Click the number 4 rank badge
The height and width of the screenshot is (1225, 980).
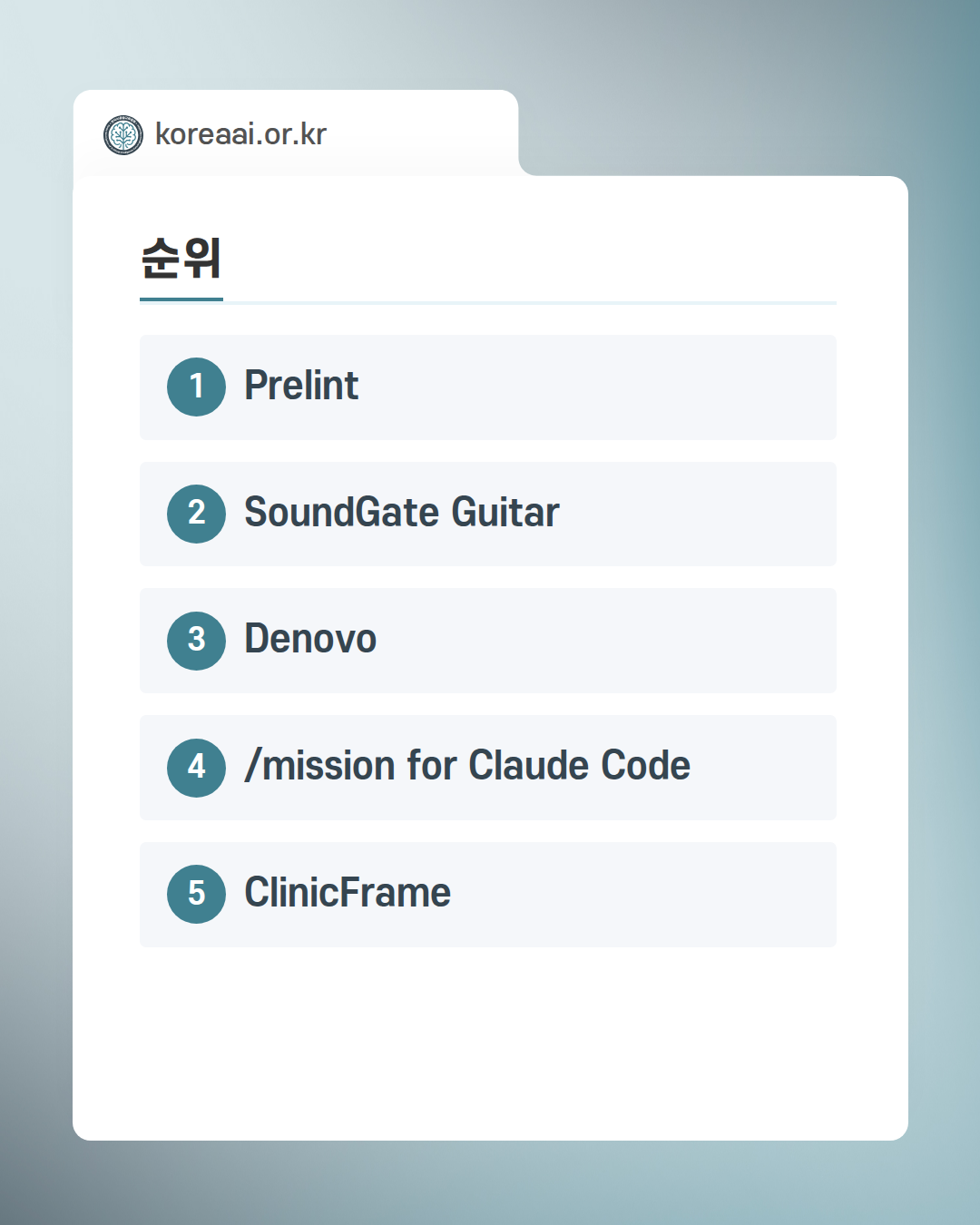point(196,768)
